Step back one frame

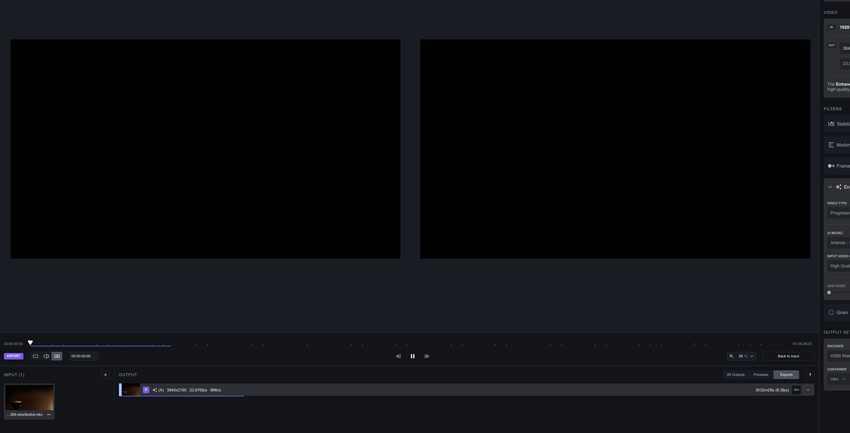click(398, 356)
